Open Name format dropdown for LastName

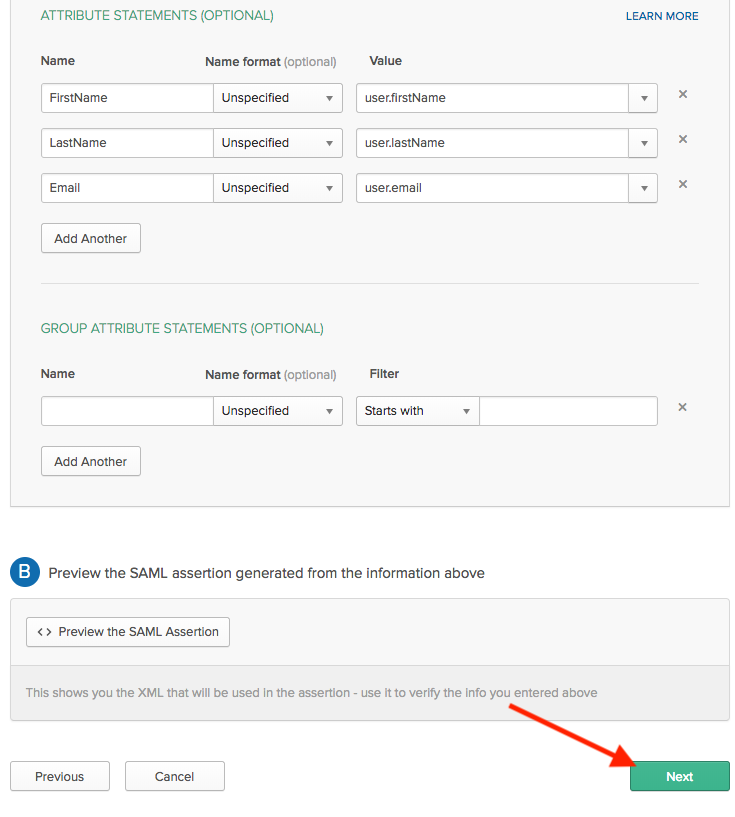(x=278, y=143)
